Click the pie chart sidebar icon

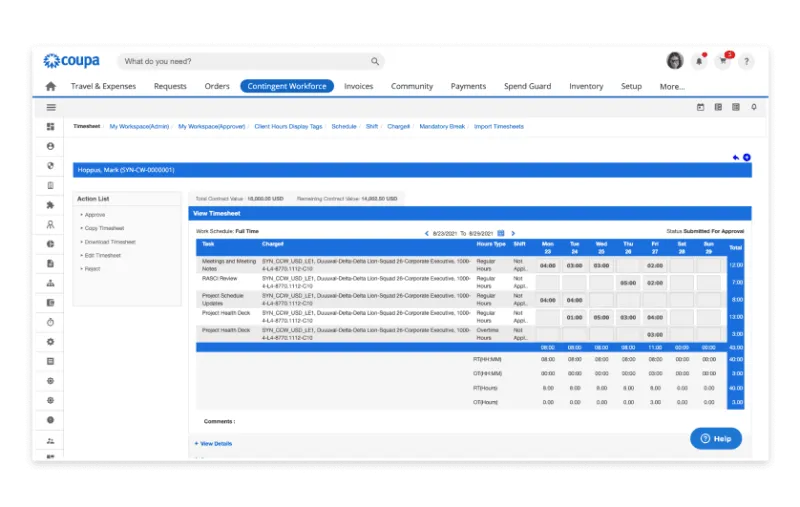point(51,244)
